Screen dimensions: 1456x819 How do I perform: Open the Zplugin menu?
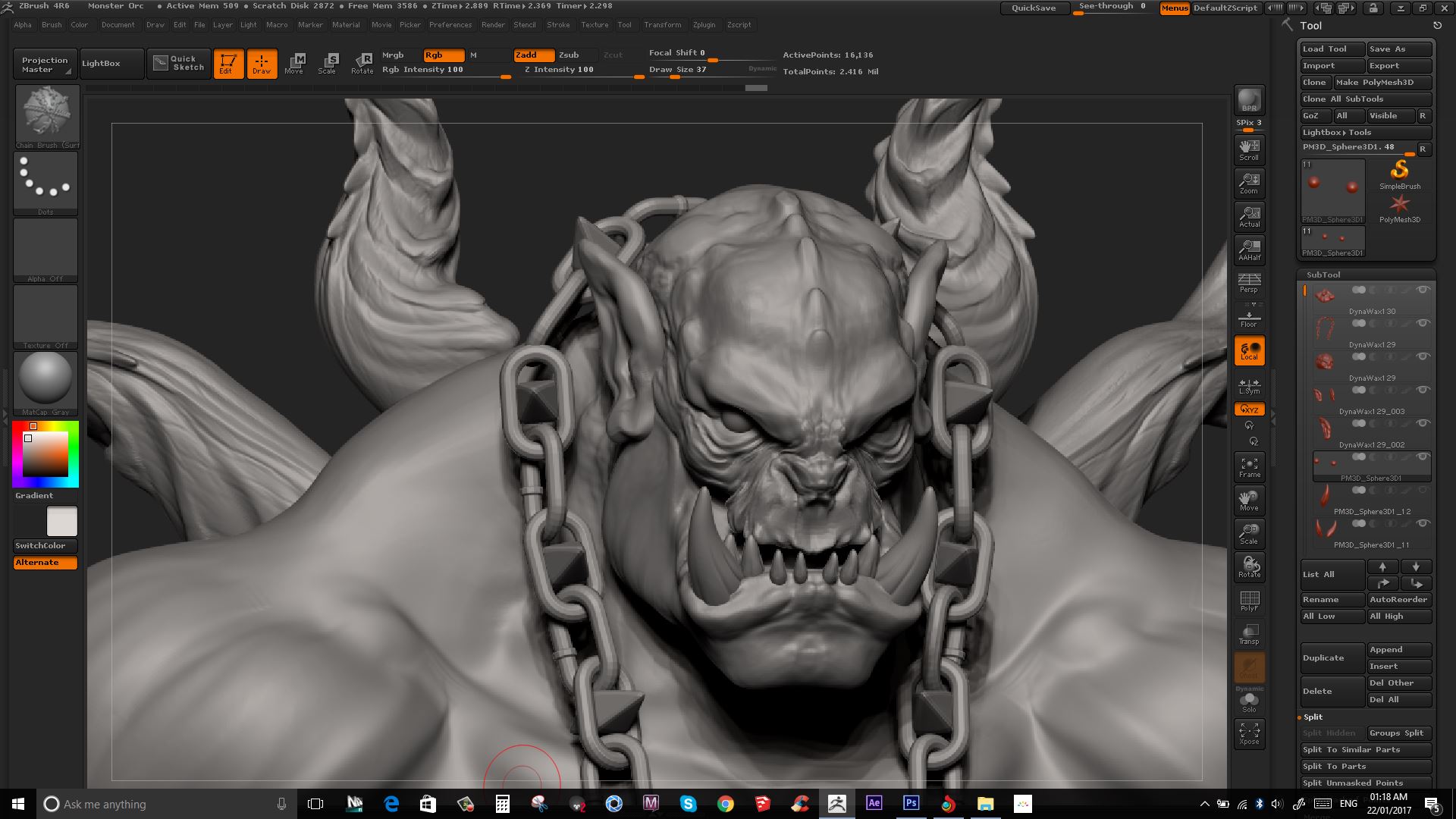[704, 25]
